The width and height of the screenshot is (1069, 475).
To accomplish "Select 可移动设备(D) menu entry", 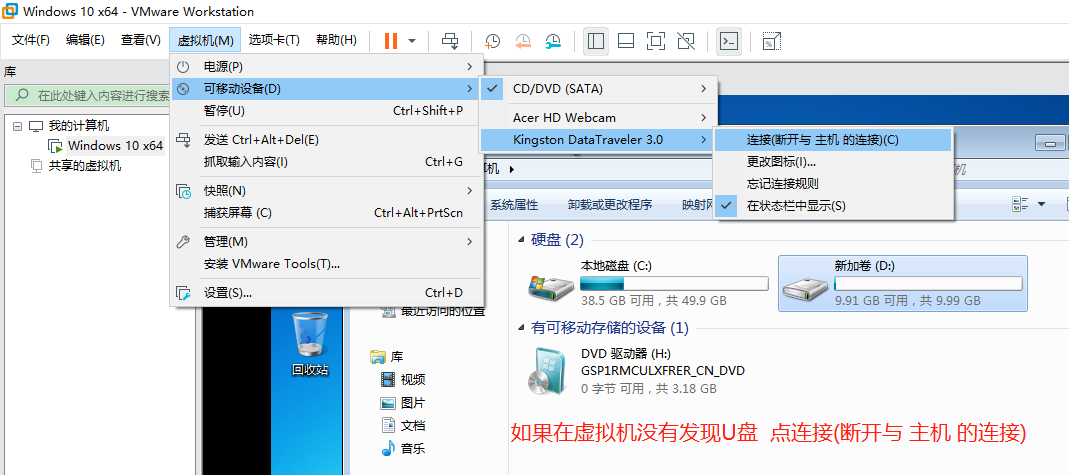I will coord(326,89).
